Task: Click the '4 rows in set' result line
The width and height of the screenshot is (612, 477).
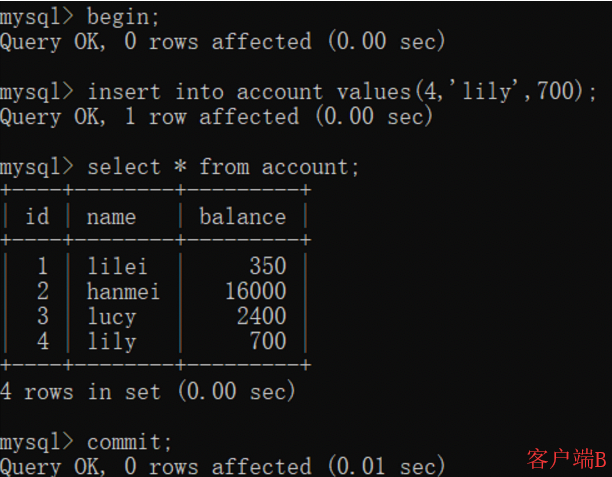Action: coord(147,392)
